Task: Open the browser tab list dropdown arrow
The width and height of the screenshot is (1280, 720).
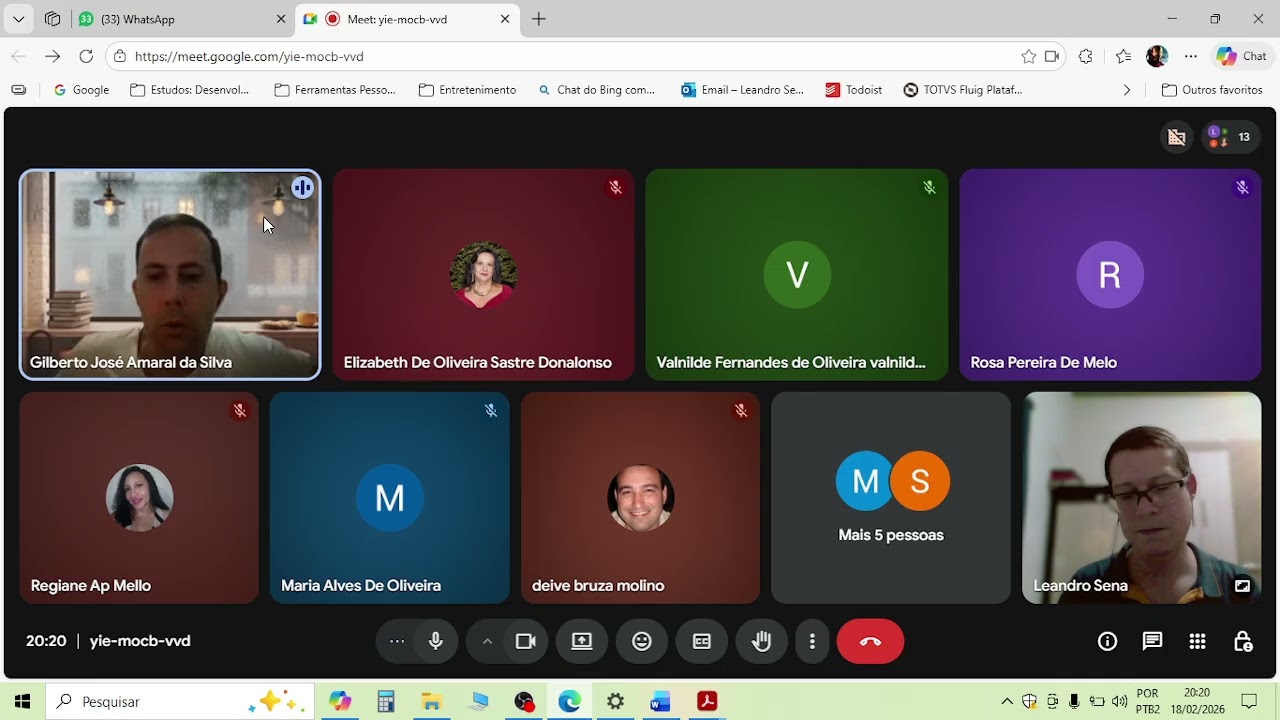Action: click(18, 19)
